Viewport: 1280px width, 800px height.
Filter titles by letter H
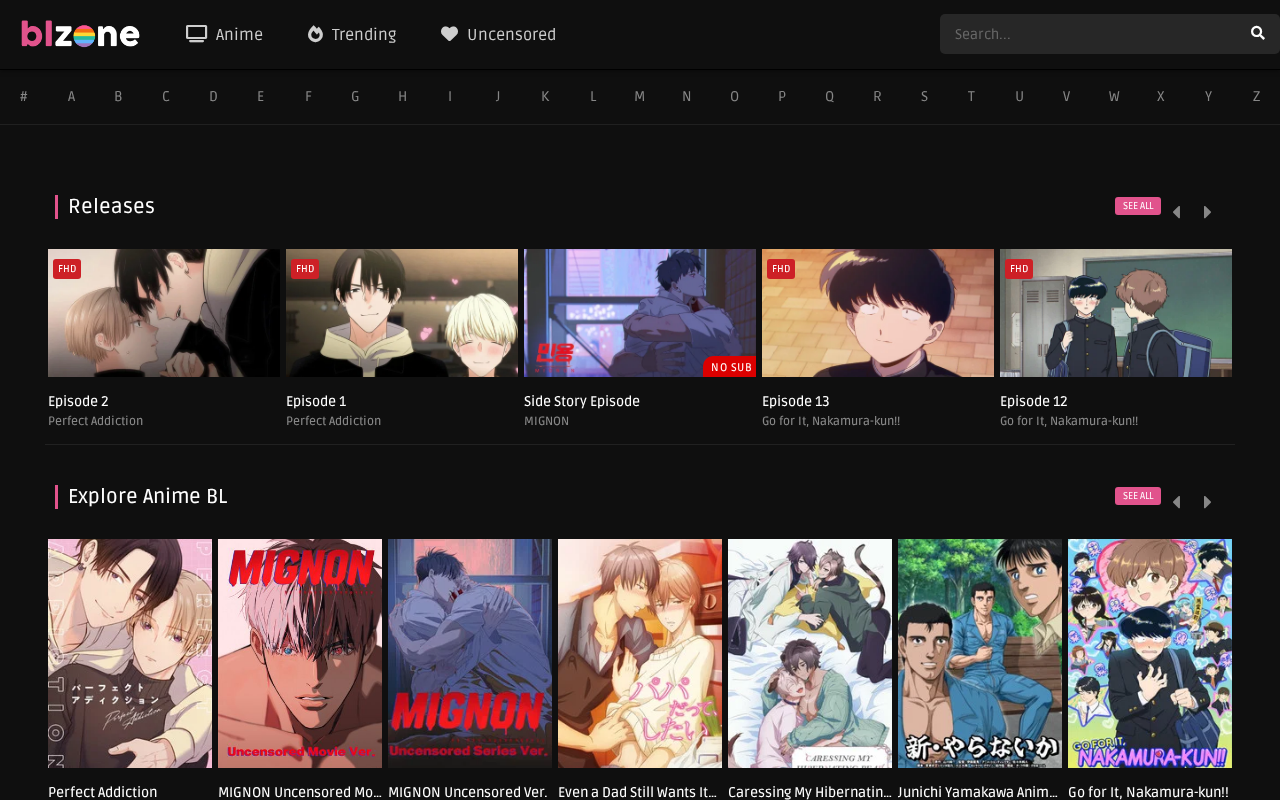tap(402, 97)
